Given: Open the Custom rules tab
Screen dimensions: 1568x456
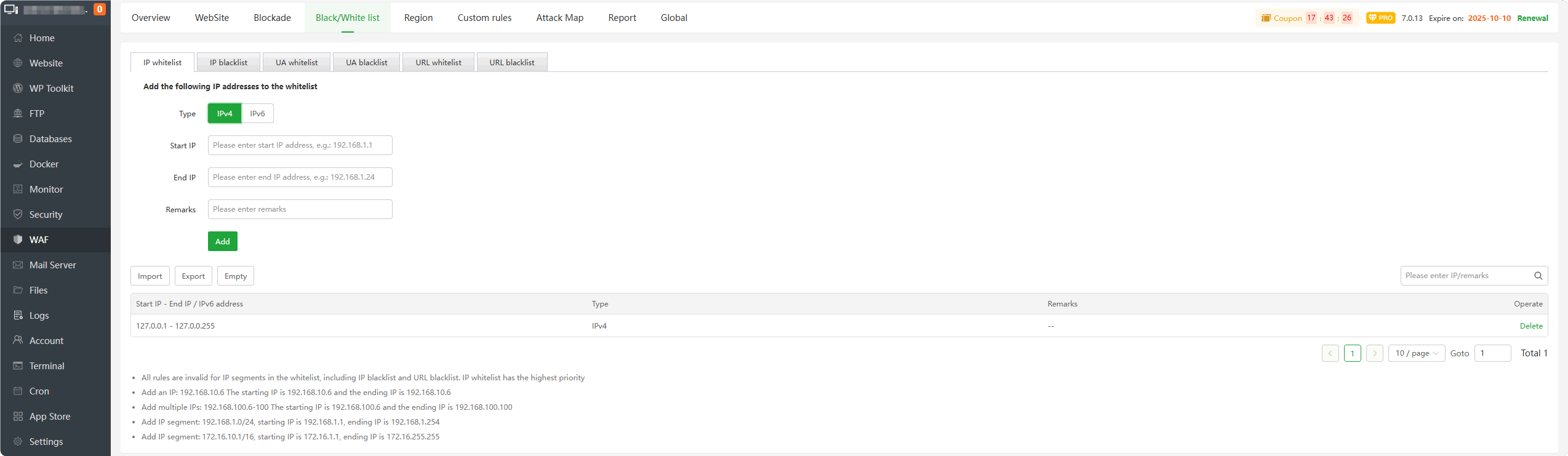Looking at the screenshot, I should tap(484, 18).
